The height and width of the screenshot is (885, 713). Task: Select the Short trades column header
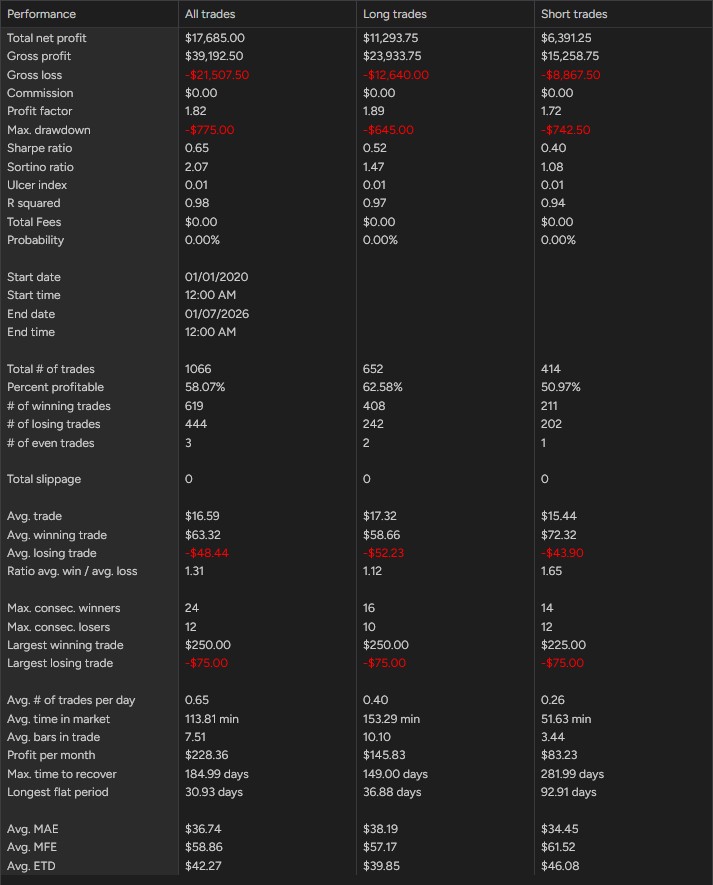[574, 14]
